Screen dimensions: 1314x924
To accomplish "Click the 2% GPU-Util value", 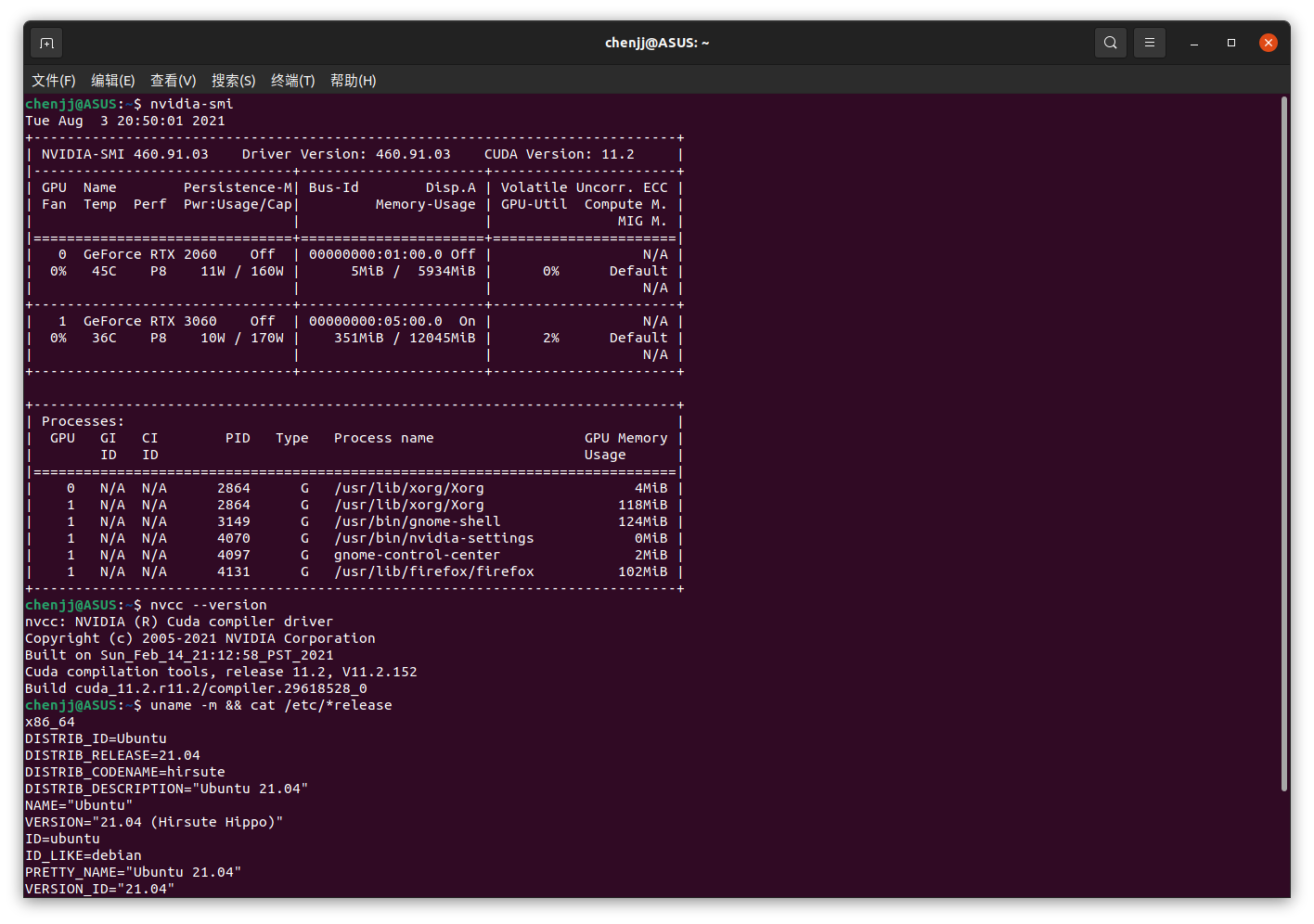I will click(x=551, y=338).
